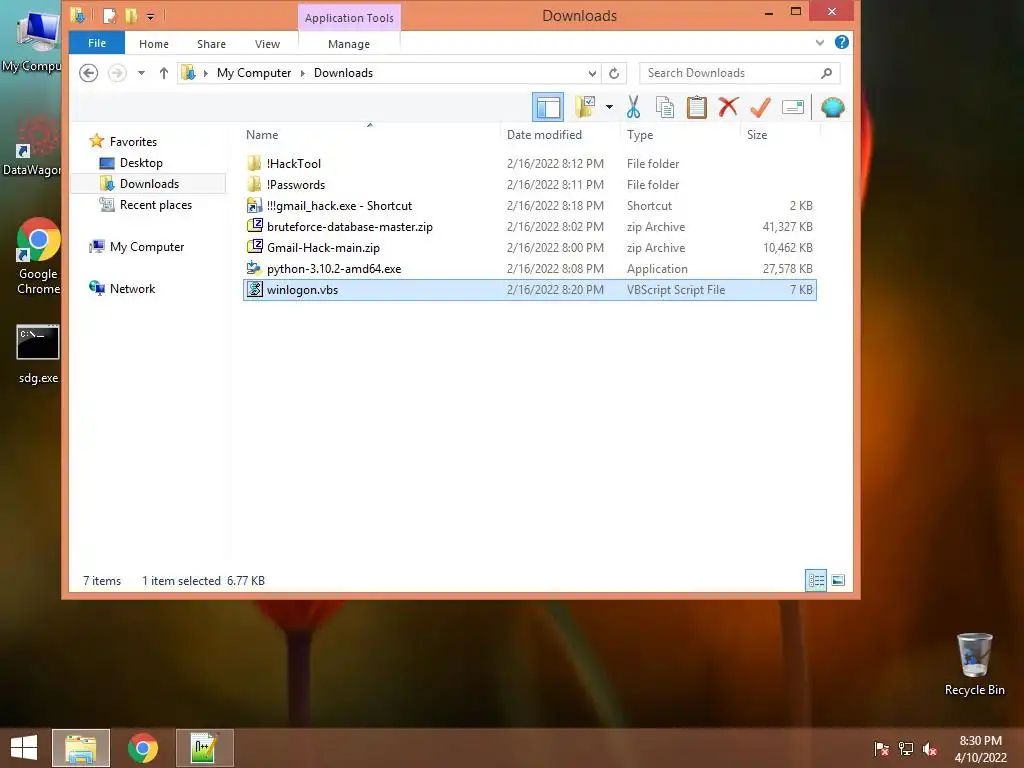The height and width of the screenshot is (768, 1024).
Task: Select Recent places in navigation pane
Action: click(x=155, y=204)
